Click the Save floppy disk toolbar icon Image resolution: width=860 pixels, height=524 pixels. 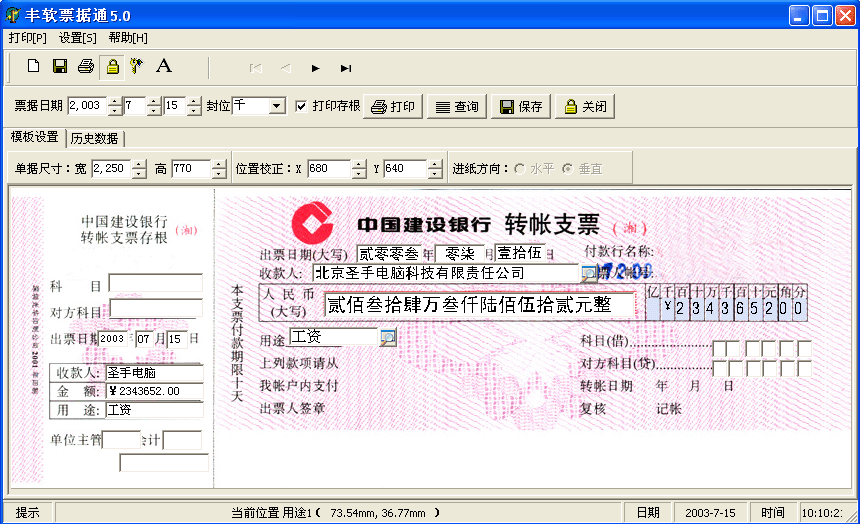point(60,66)
